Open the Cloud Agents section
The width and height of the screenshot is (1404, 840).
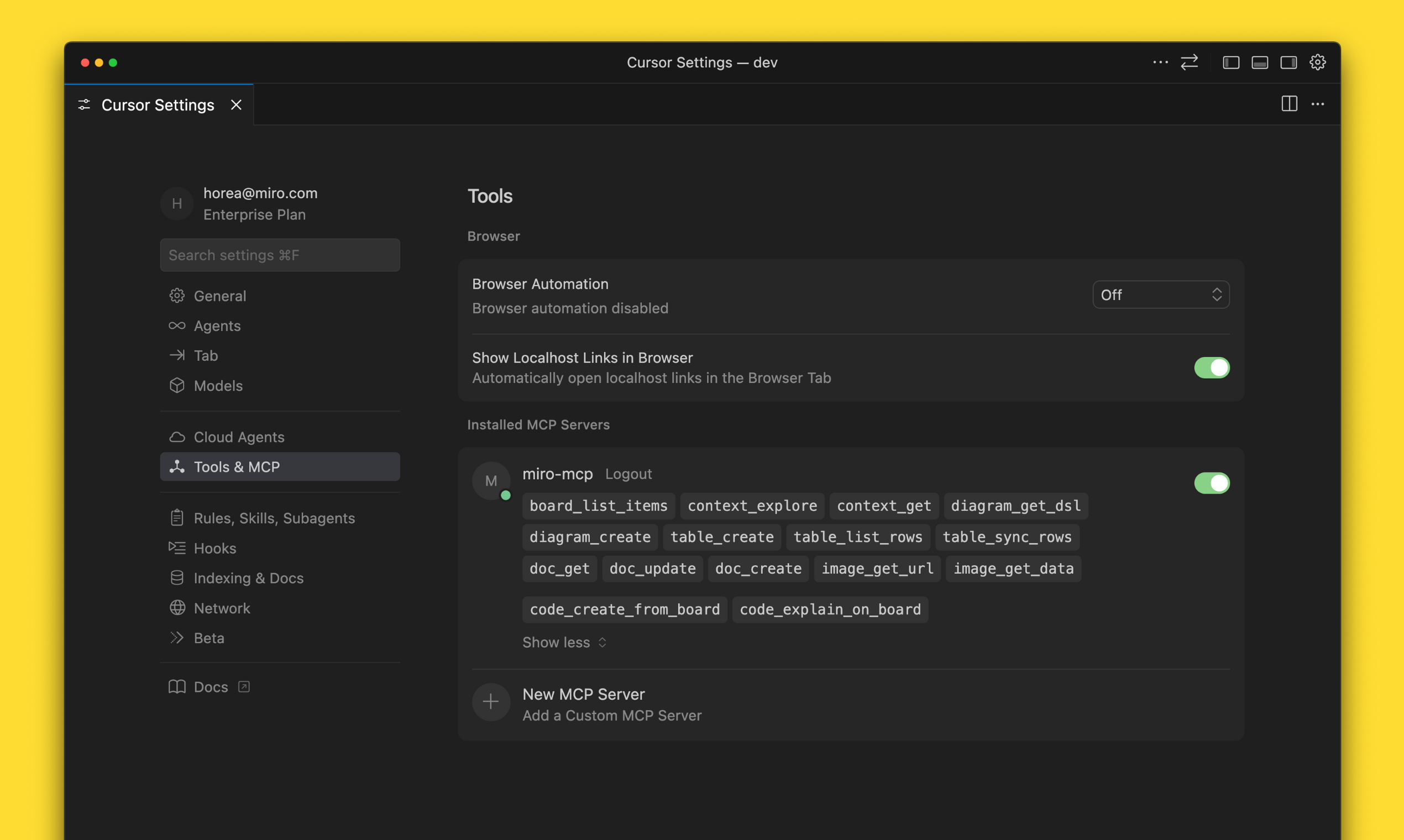[x=239, y=437]
